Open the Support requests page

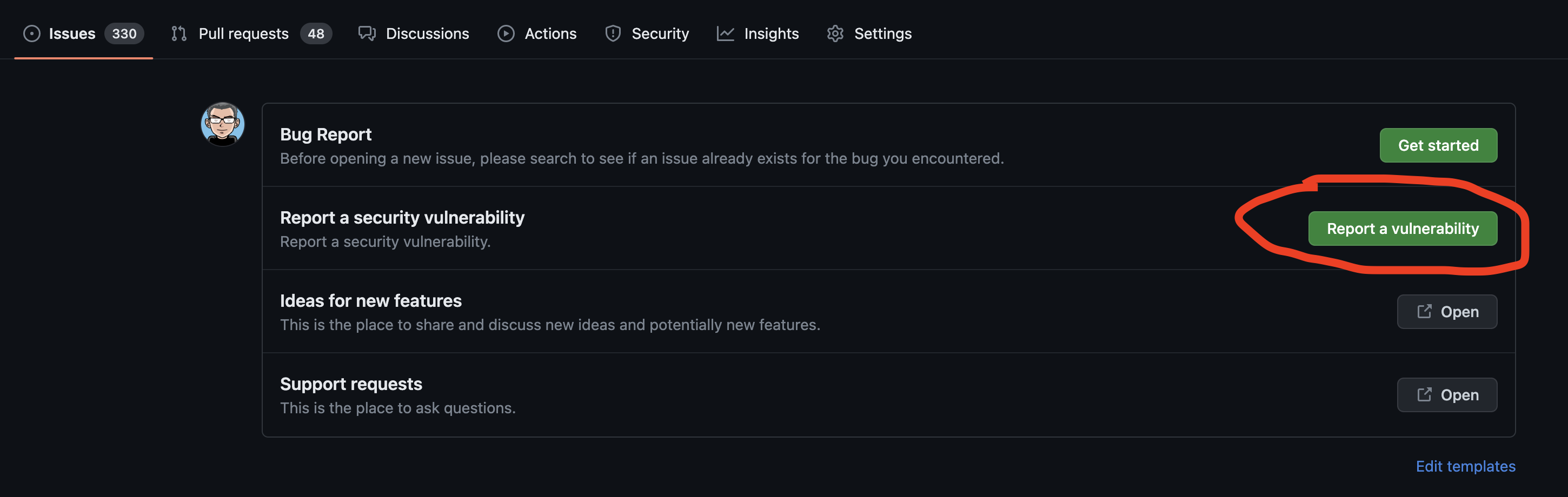(1447, 395)
